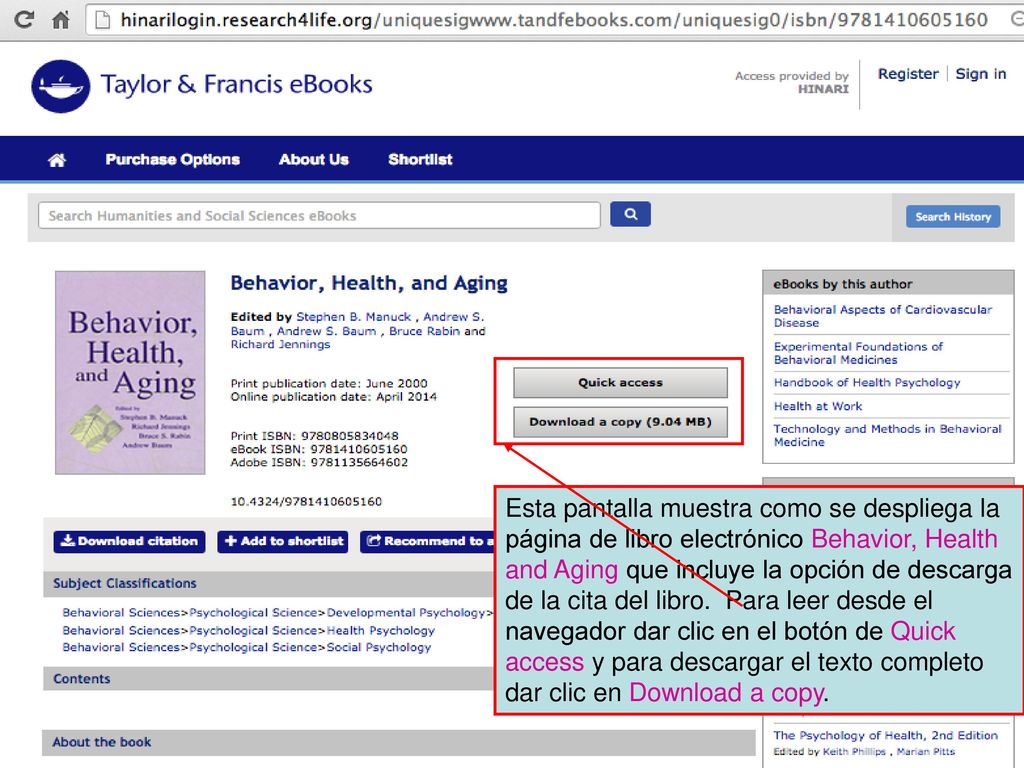Click the magnifier search button
Image resolution: width=1024 pixels, height=768 pixels.
click(x=630, y=214)
